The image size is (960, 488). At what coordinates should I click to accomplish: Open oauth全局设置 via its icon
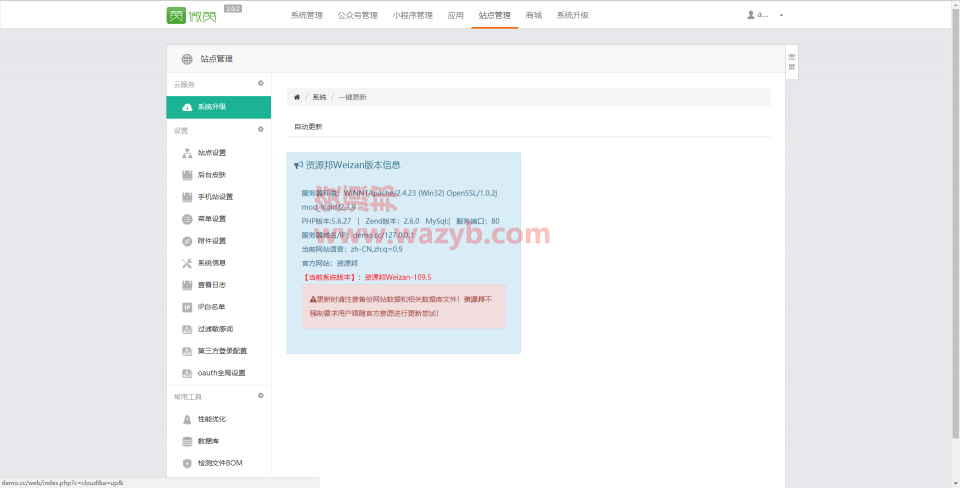(187, 374)
